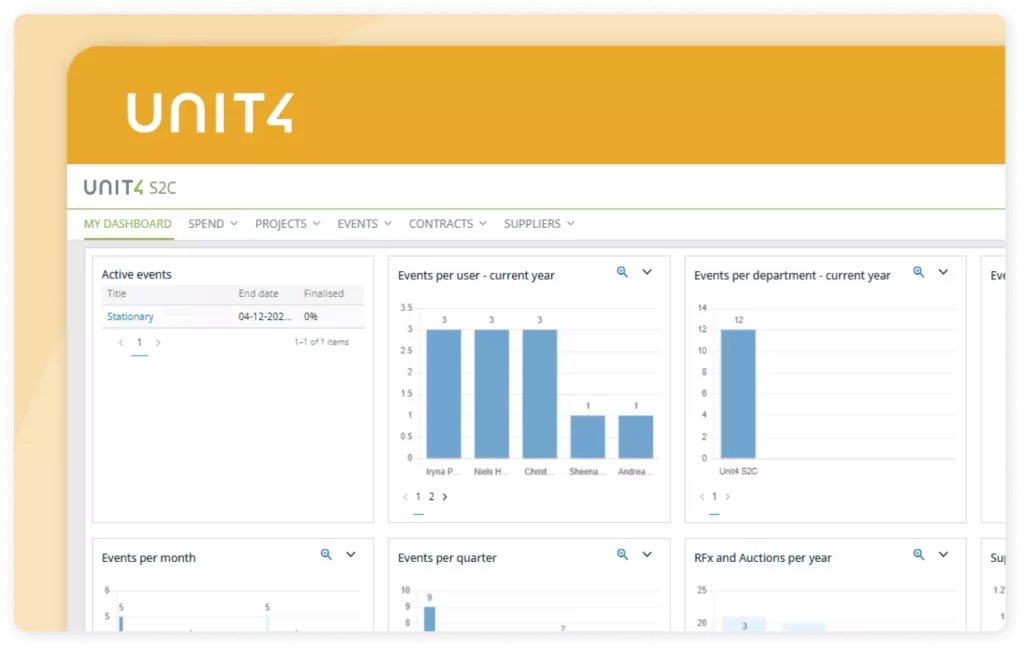Screen dimensions: 1024x650
Task: Select page 2 of Events per user
Action: [x=431, y=496]
